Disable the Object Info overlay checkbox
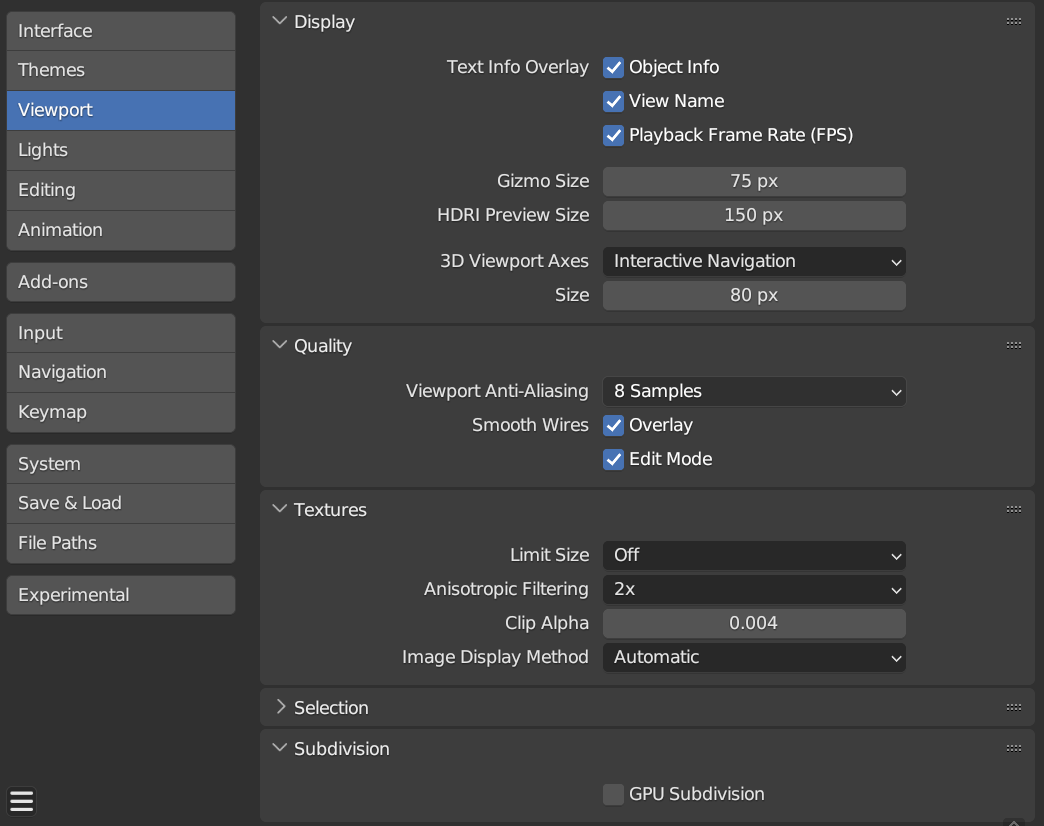The width and height of the screenshot is (1044, 826). 613,67
